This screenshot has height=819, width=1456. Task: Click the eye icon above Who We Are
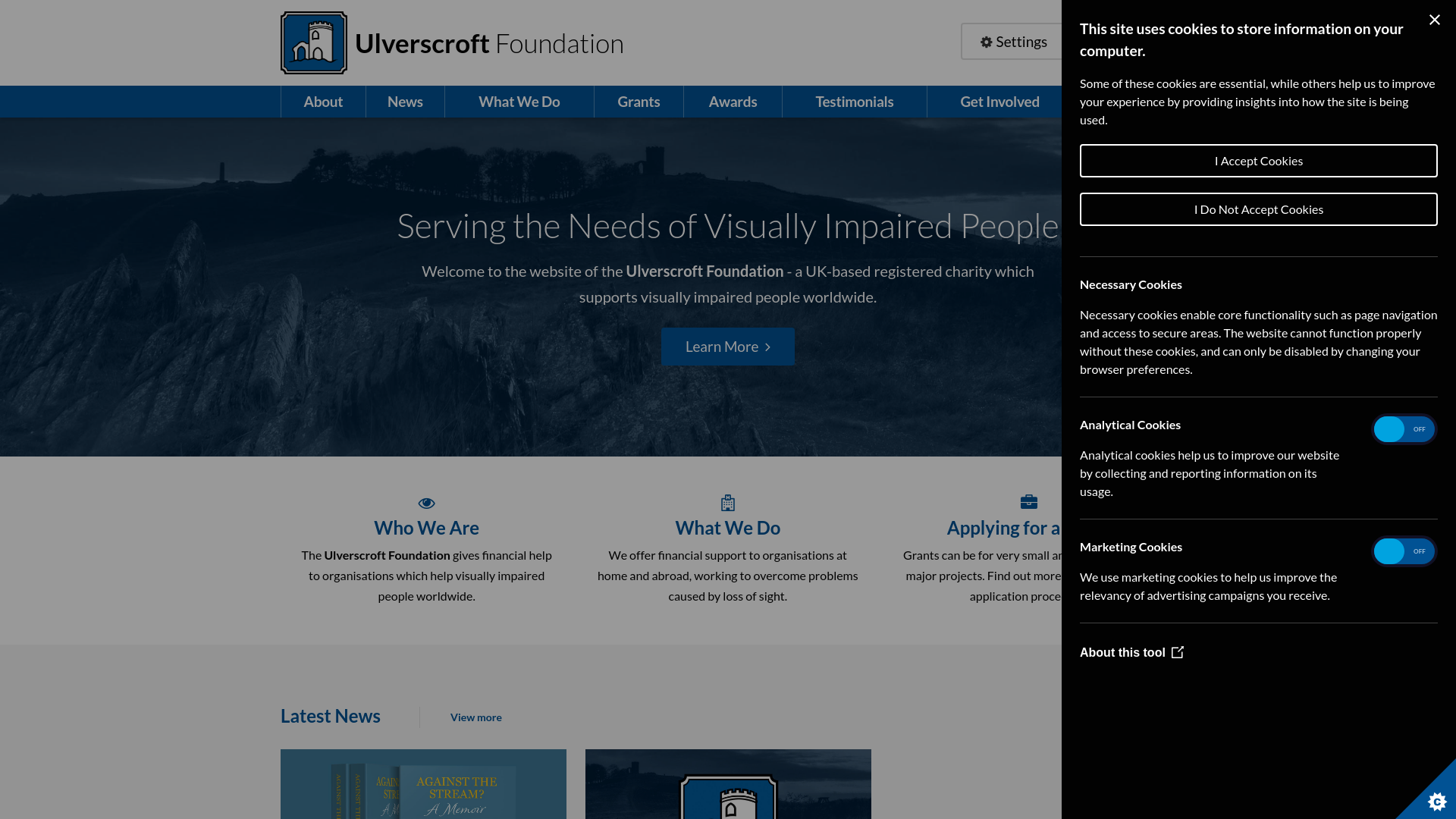426,503
